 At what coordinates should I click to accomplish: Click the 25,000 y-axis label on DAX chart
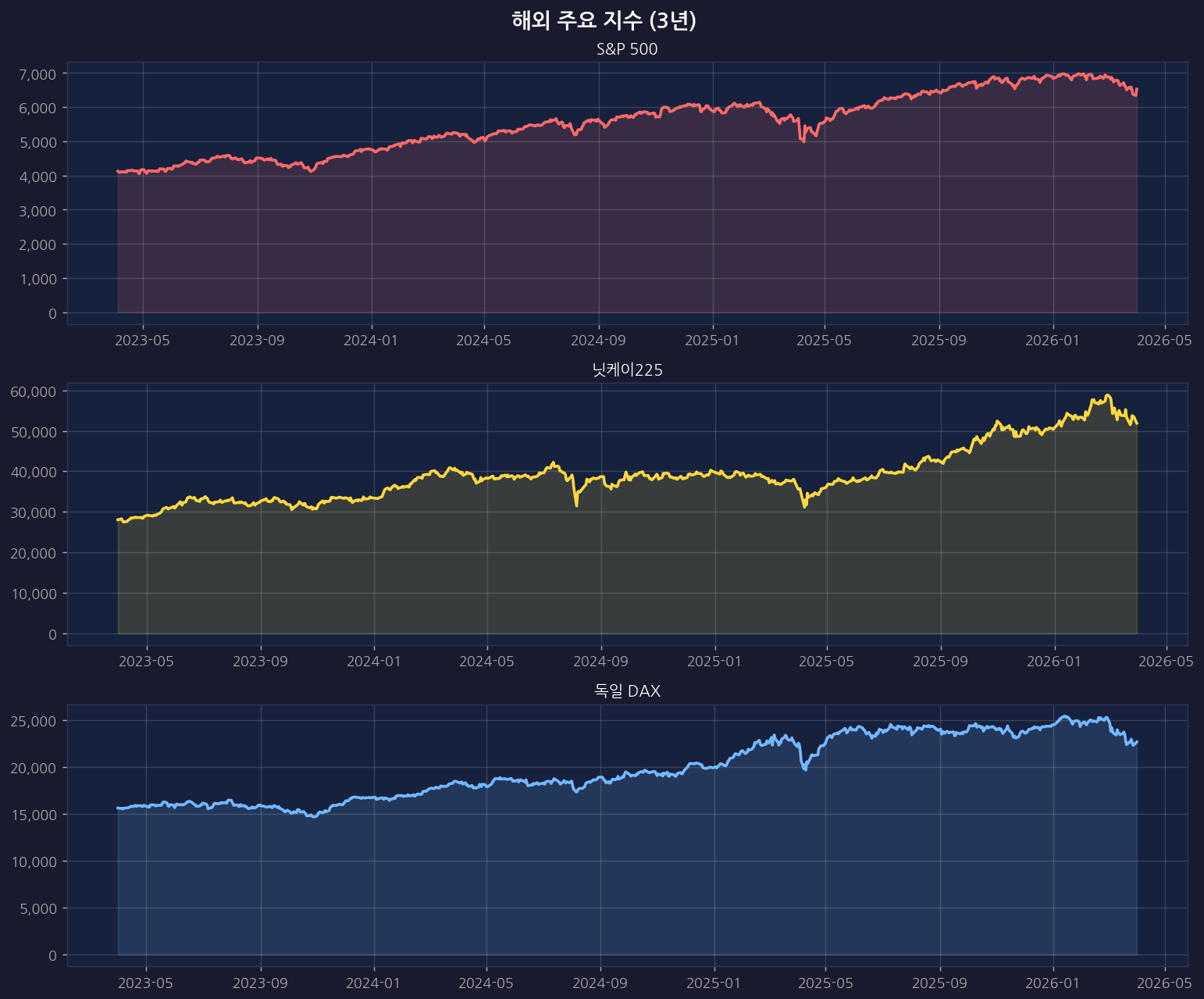click(x=34, y=721)
